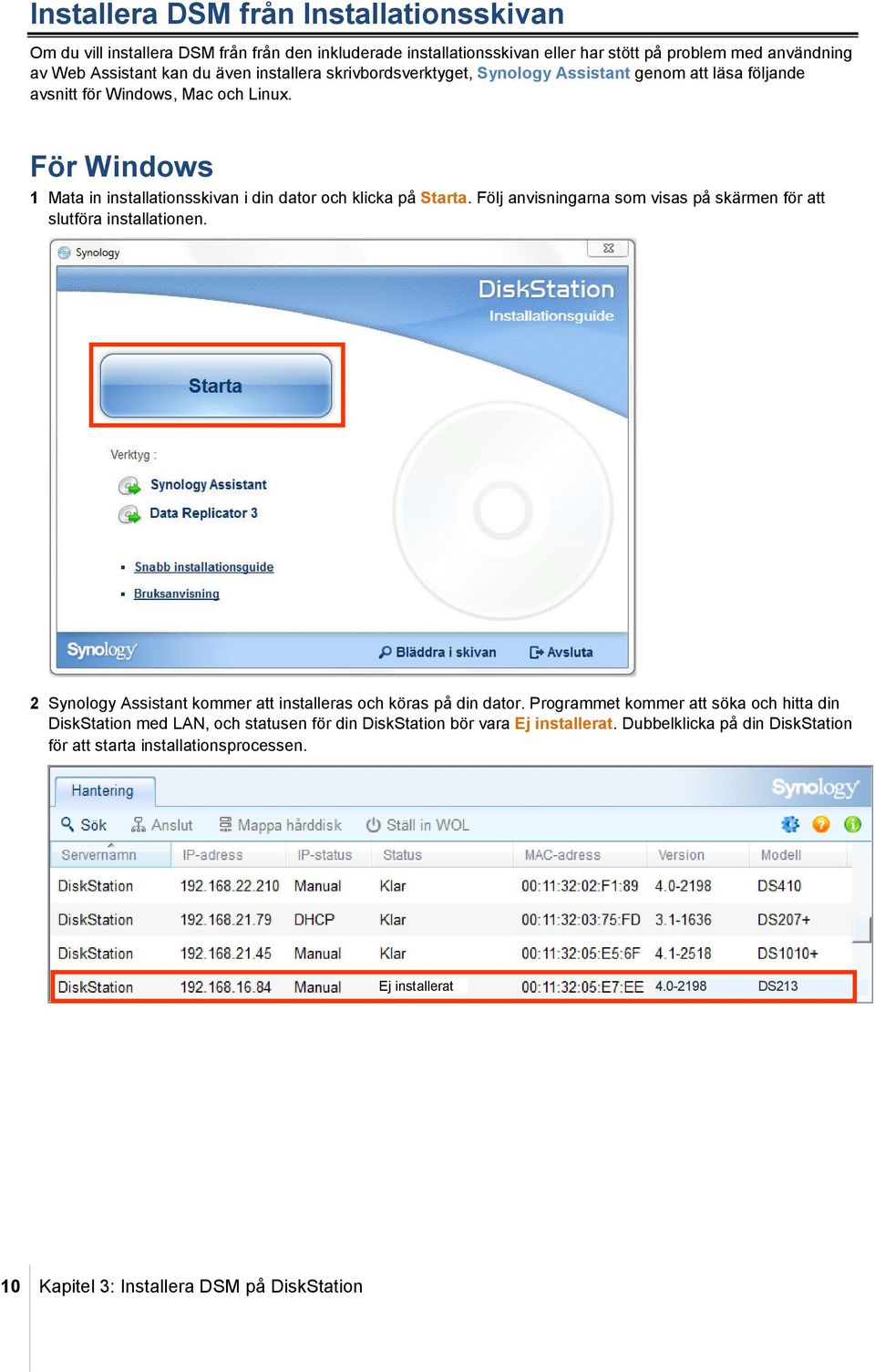Click MAC address 00:11:32:05:E5:6F
The image size is (875, 1372).
[x=581, y=954]
